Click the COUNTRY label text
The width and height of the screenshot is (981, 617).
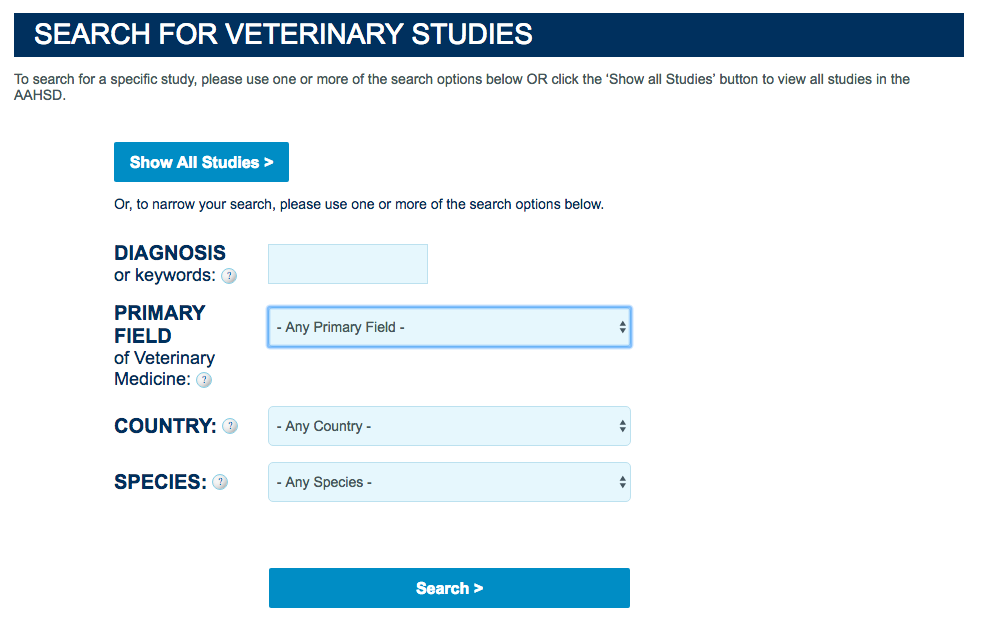[x=165, y=426]
